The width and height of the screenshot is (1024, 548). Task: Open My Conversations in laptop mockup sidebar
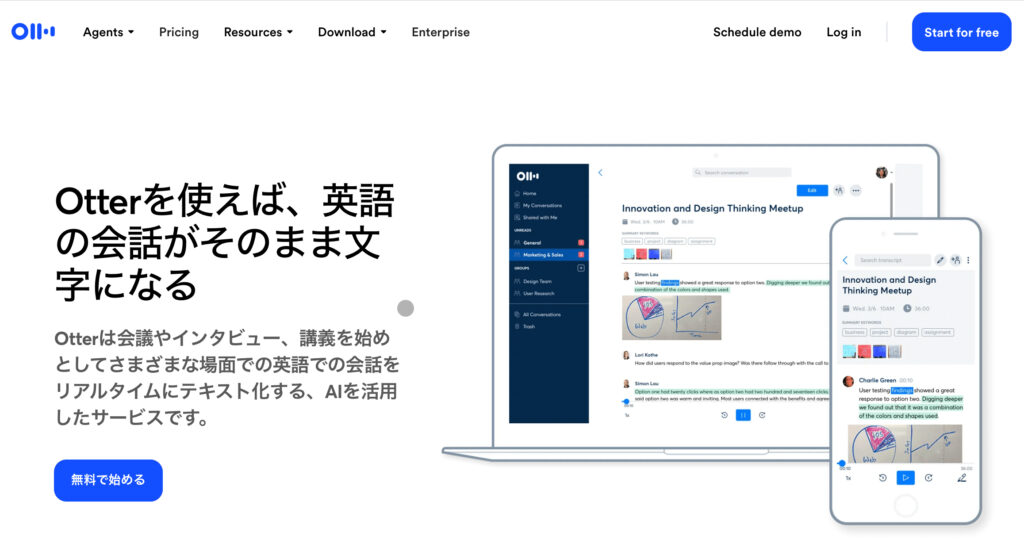point(538,205)
